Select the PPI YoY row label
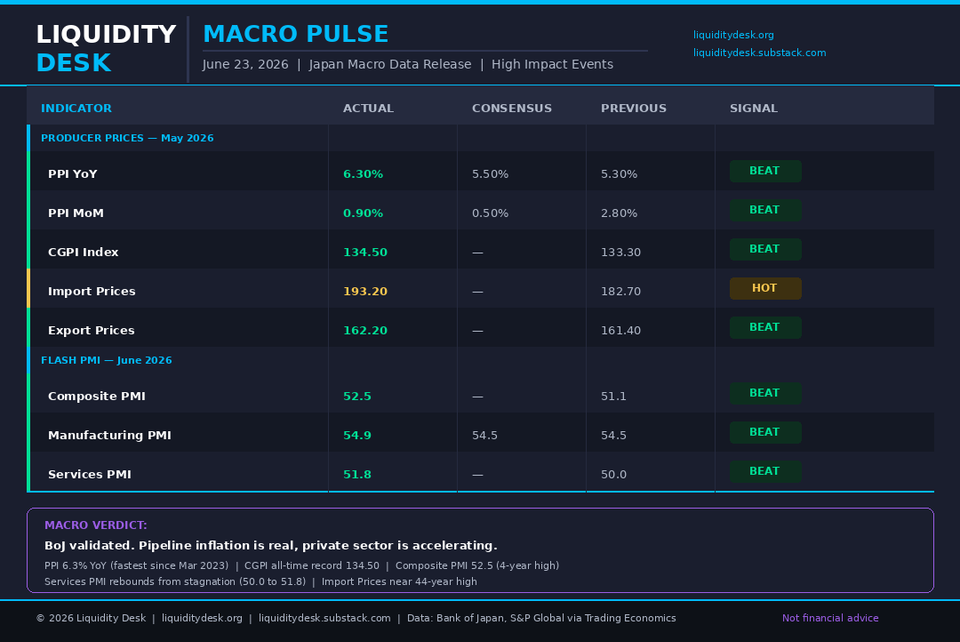The image size is (960, 642). pos(72,174)
